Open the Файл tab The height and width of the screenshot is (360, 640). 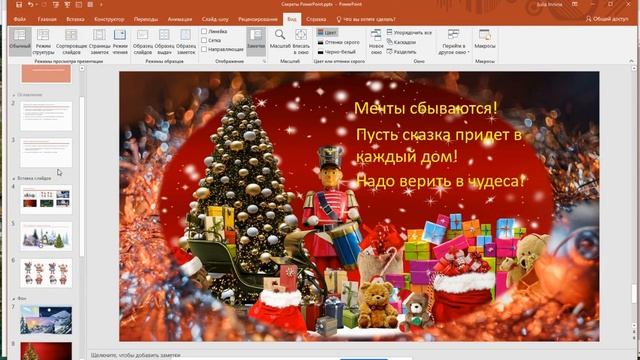pyautogui.click(x=19, y=19)
